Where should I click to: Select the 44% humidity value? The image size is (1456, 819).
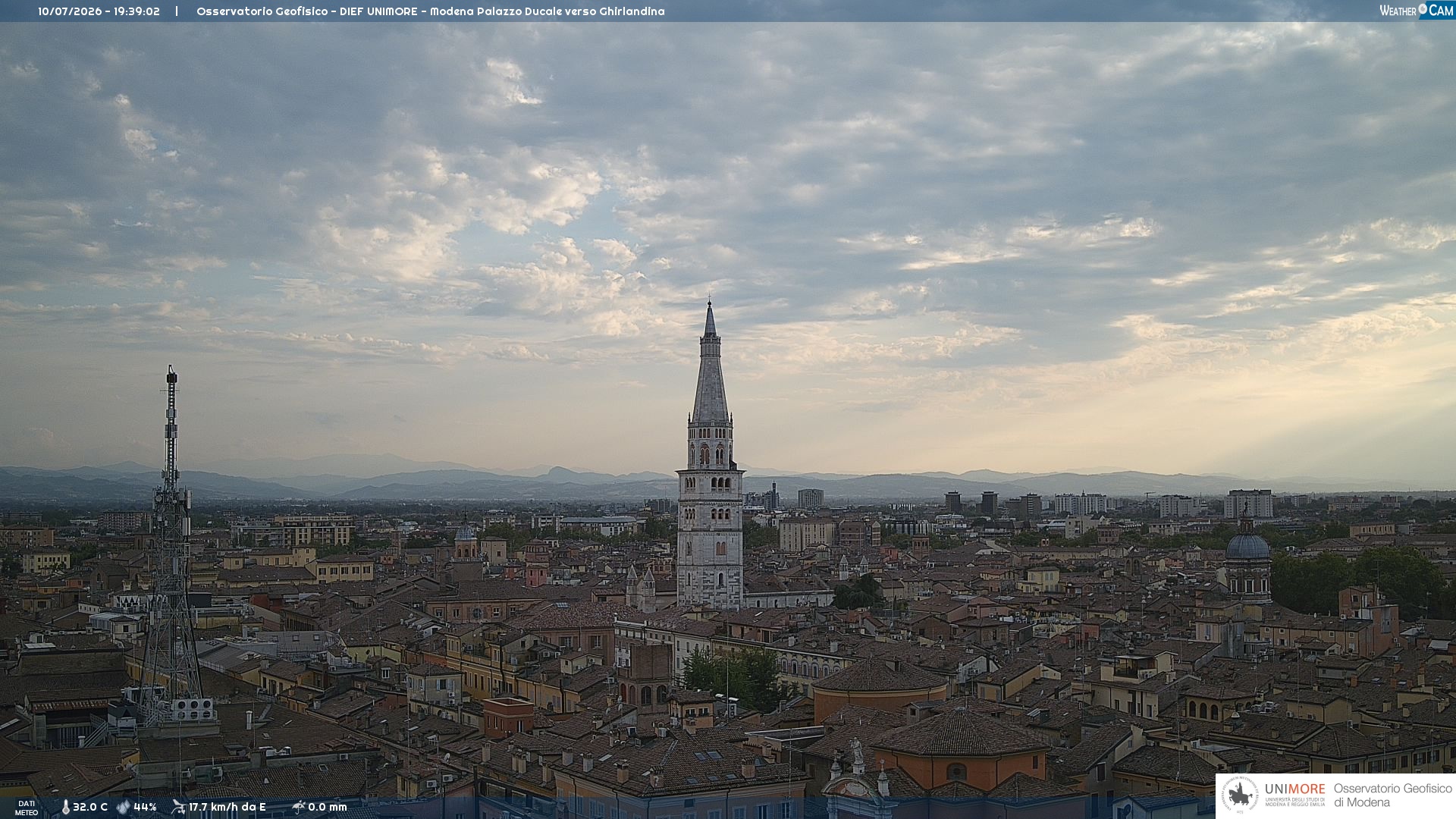[x=145, y=807]
